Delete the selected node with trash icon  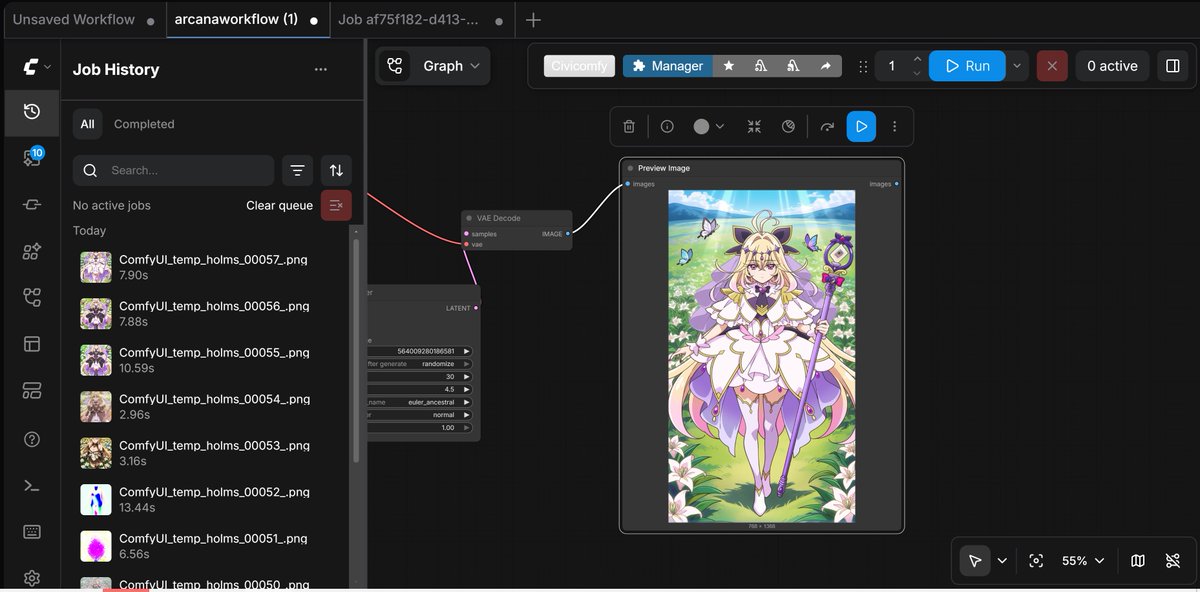[x=629, y=127]
